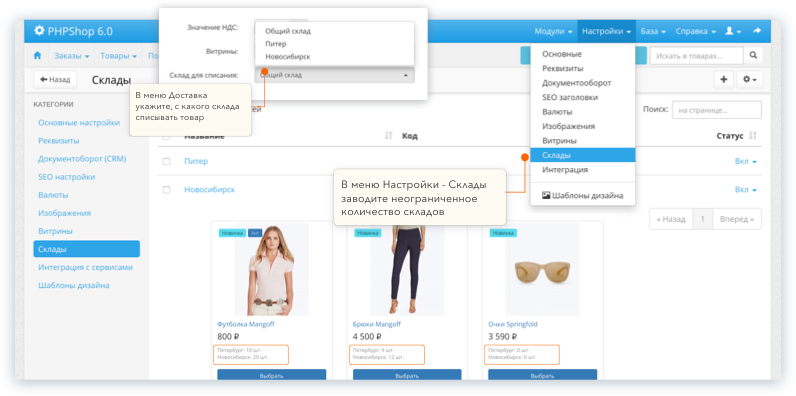Click the Футболка Mangoff product photo
The height and width of the screenshot is (396, 796).
(271, 270)
